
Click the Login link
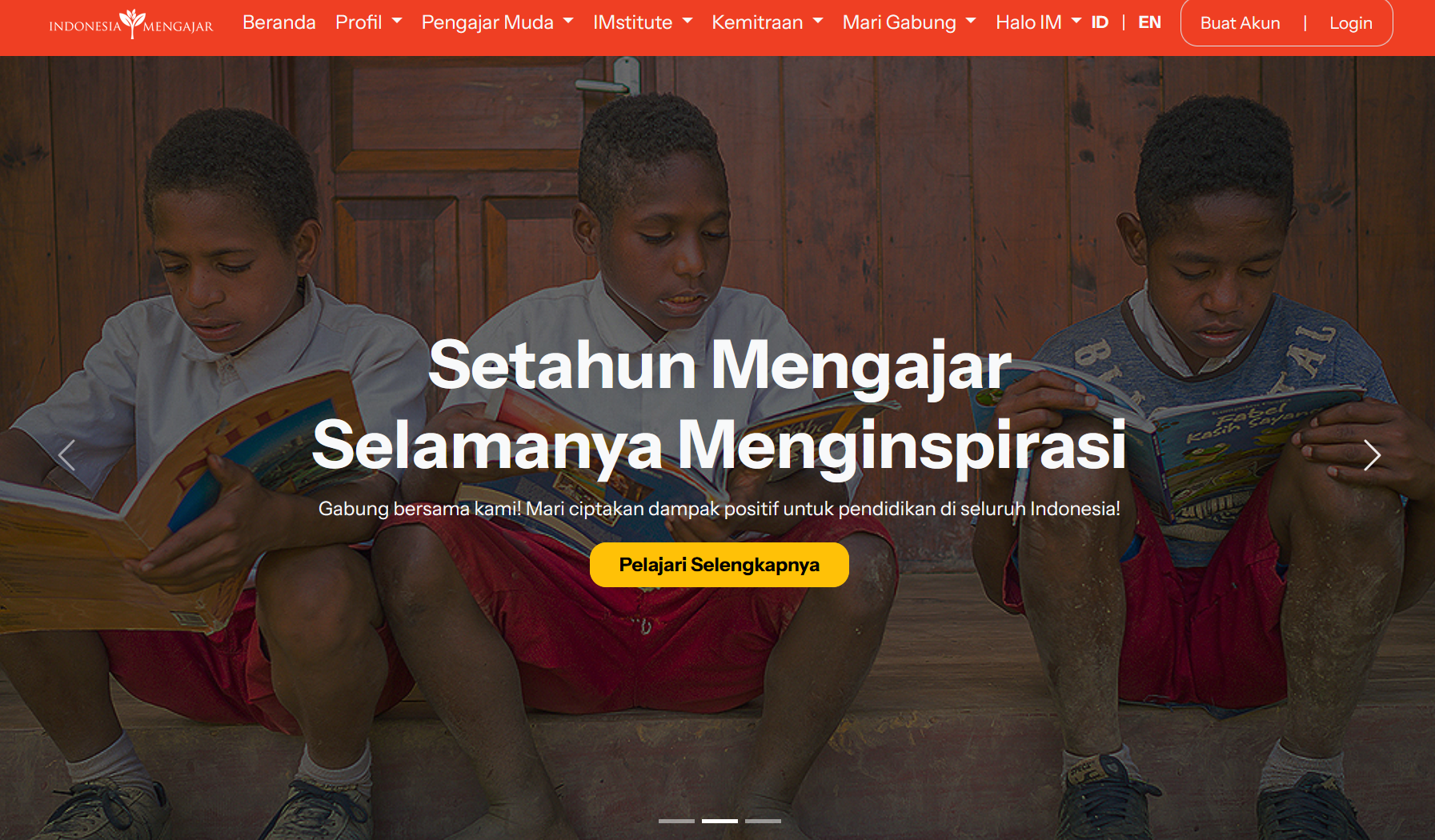[1350, 23]
